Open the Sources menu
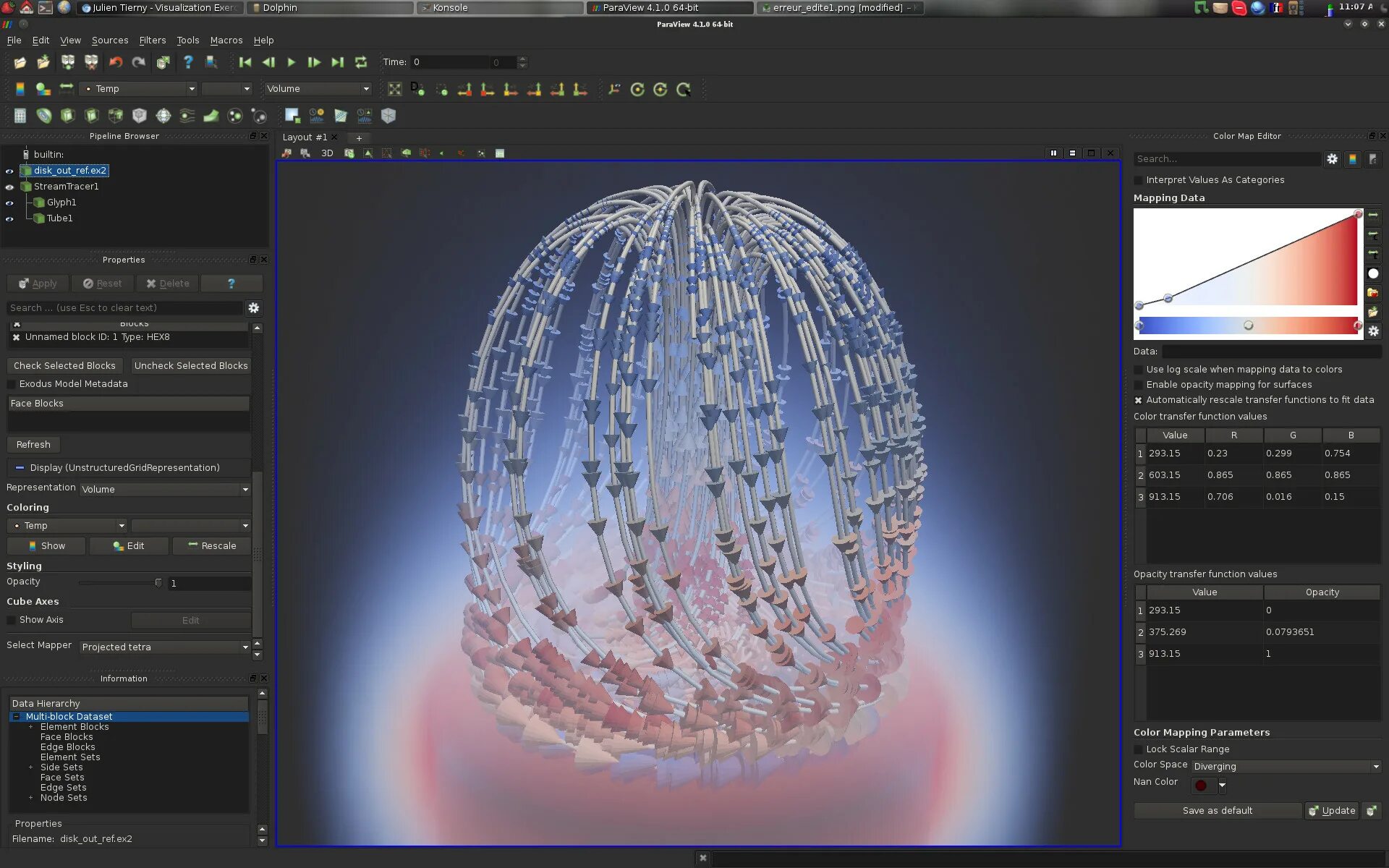Image resolution: width=1389 pixels, height=868 pixels. click(109, 41)
